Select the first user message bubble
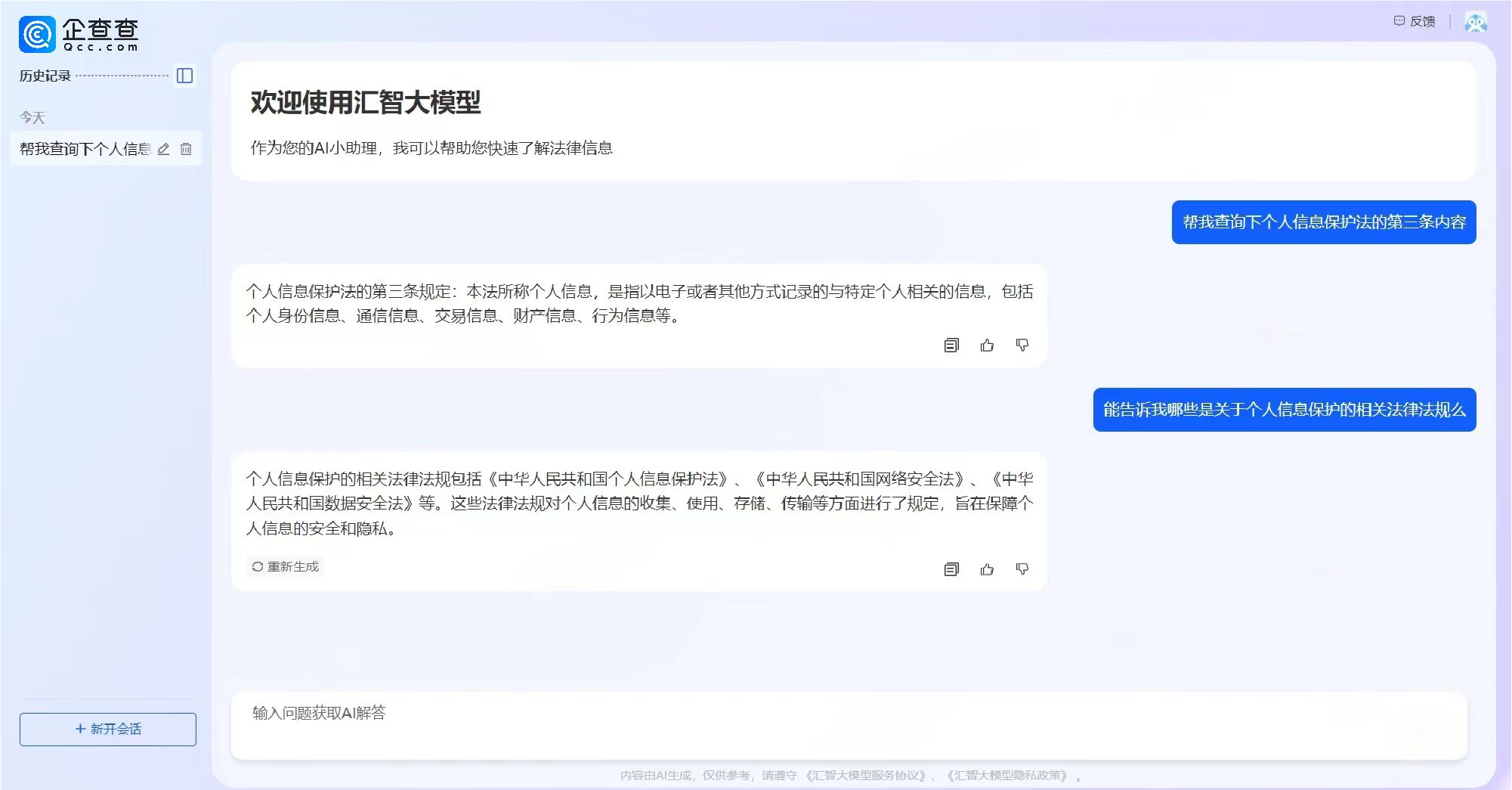This screenshot has width=1512, height=790. coord(1323,222)
